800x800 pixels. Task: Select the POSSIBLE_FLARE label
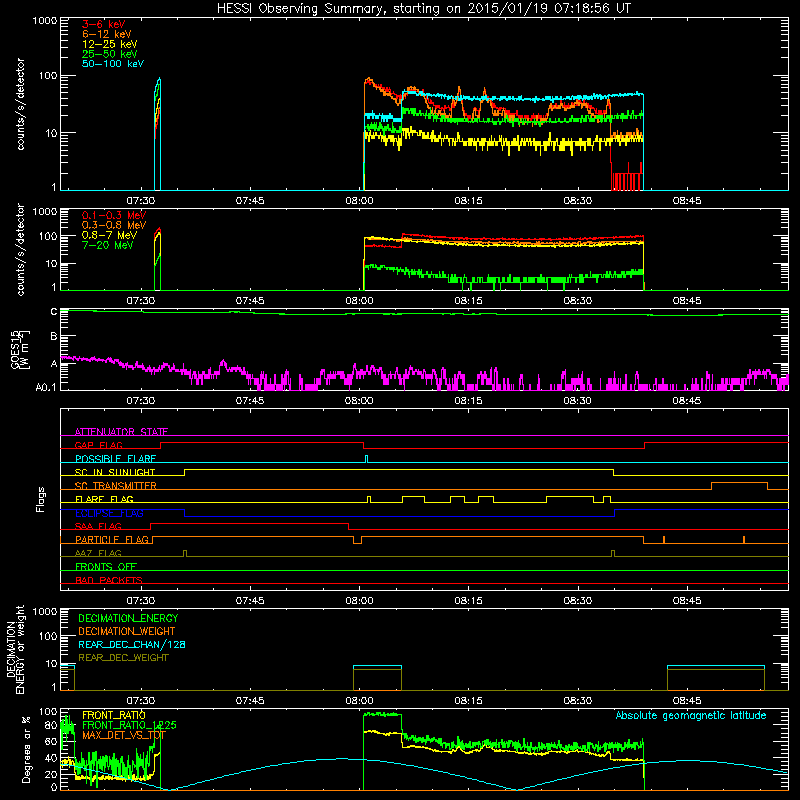coord(115,459)
